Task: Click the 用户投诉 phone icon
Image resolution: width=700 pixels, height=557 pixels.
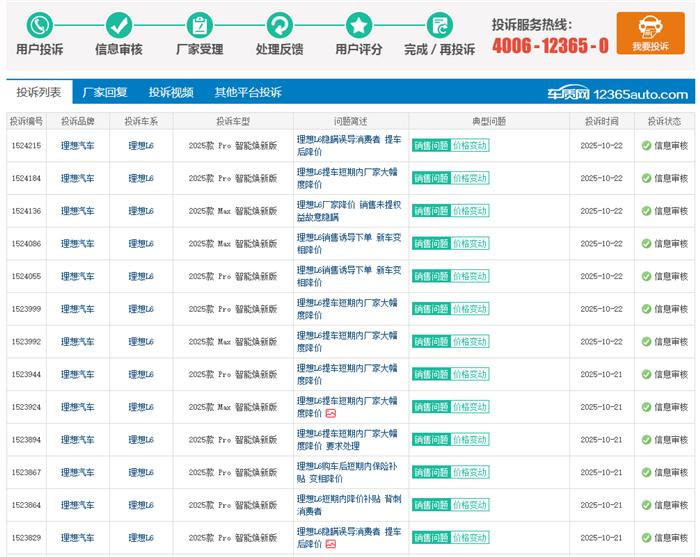Action: (39, 25)
